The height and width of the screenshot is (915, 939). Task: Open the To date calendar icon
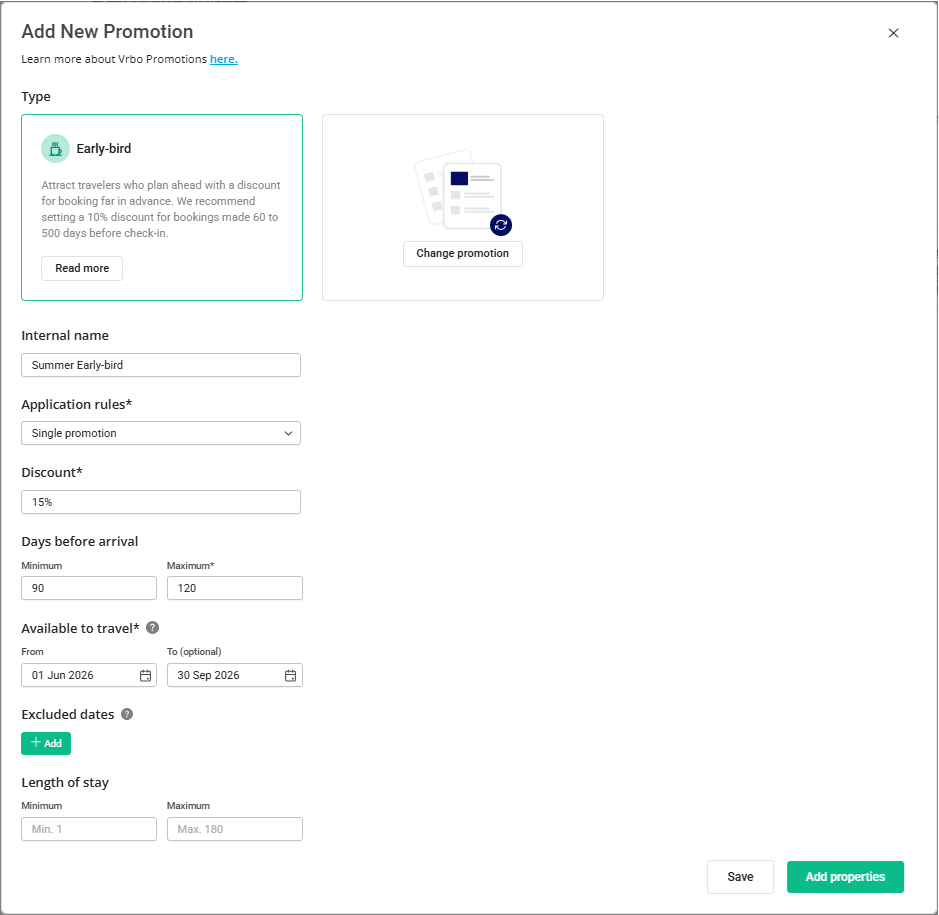[x=290, y=676]
